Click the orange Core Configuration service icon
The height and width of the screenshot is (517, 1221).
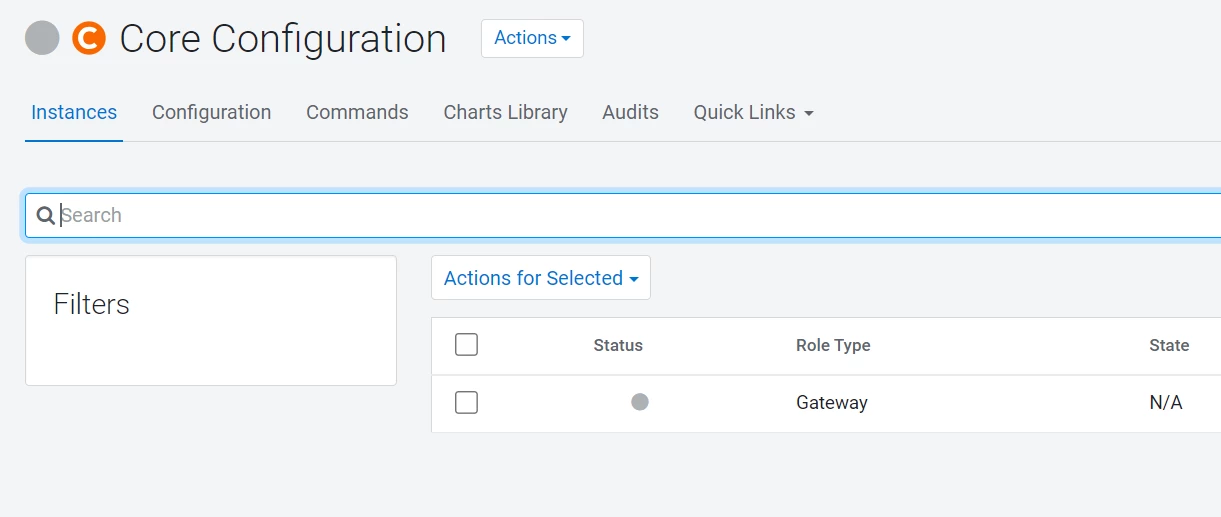pyautogui.click(x=89, y=38)
